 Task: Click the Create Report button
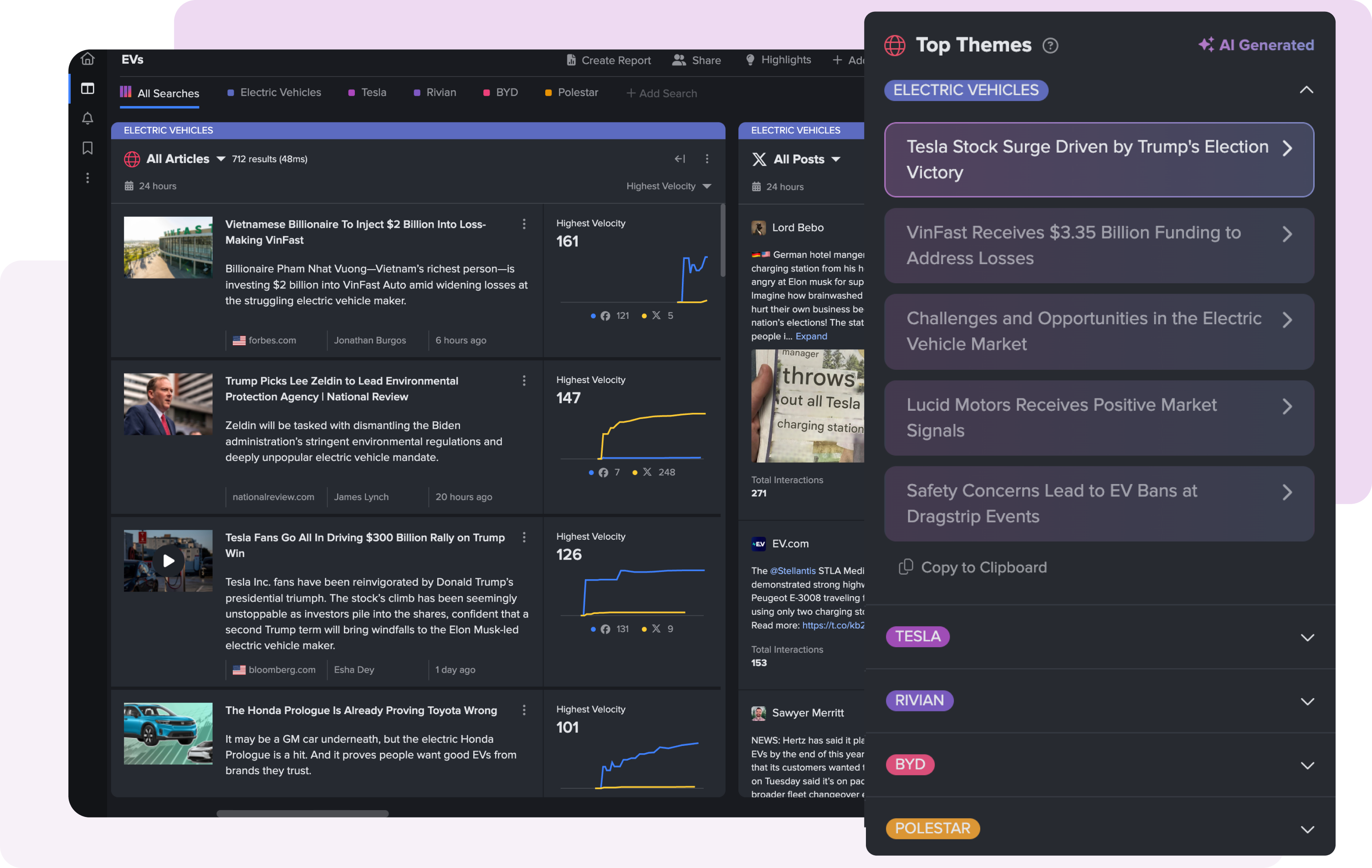pos(608,60)
